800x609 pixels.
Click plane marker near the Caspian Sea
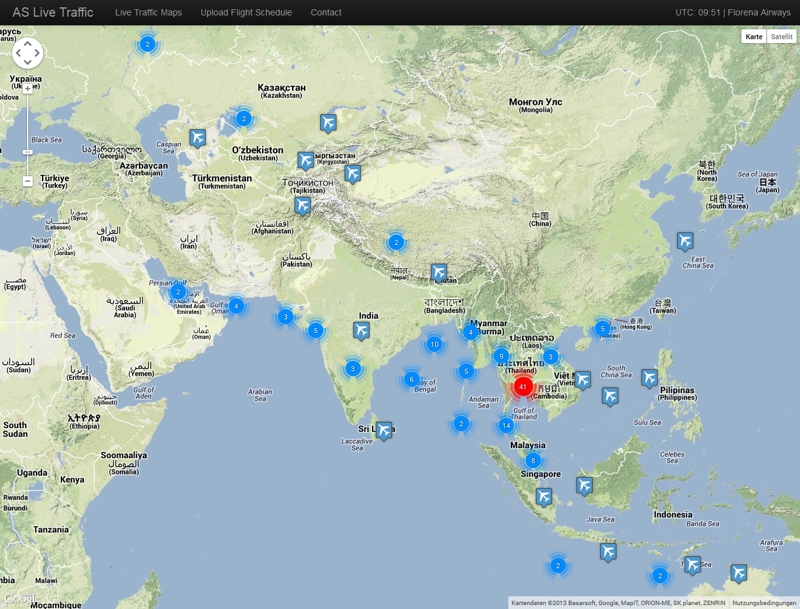197,138
